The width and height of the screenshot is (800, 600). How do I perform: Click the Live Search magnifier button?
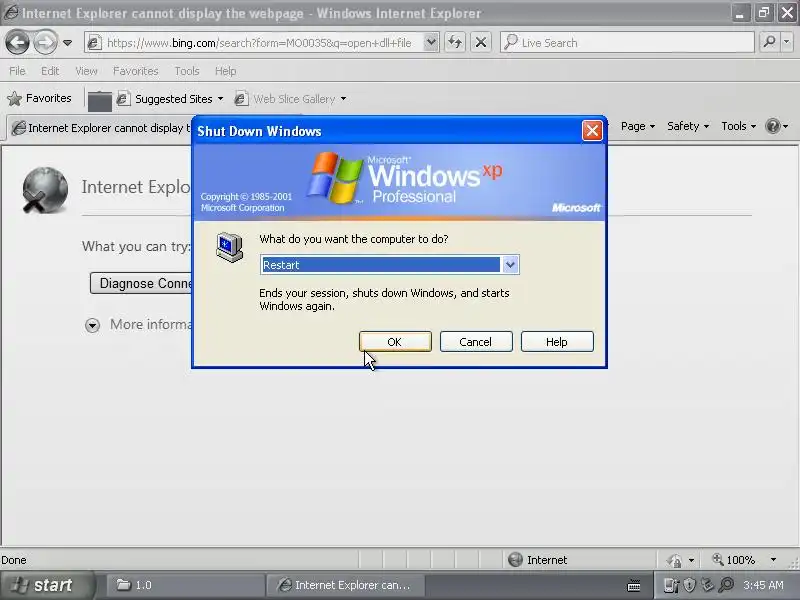(x=769, y=43)
